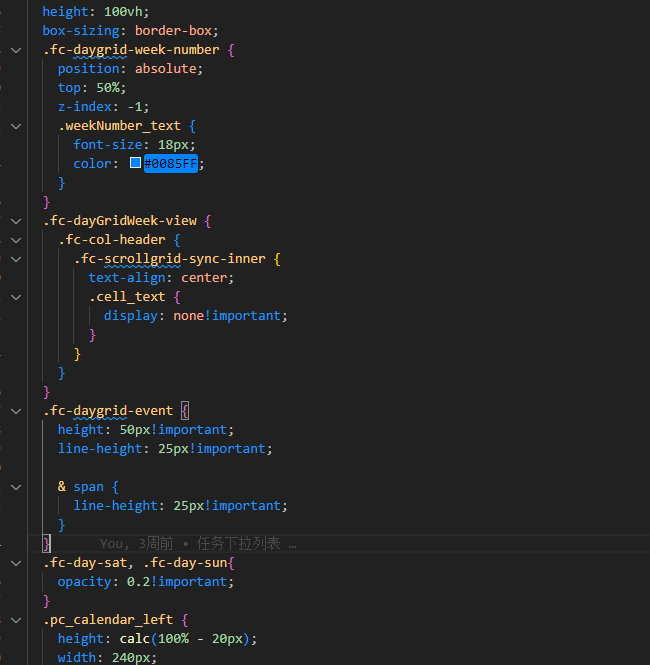Click 'opacity: 0.2!important' declaration
650x665 pixels.
(146, 581)
